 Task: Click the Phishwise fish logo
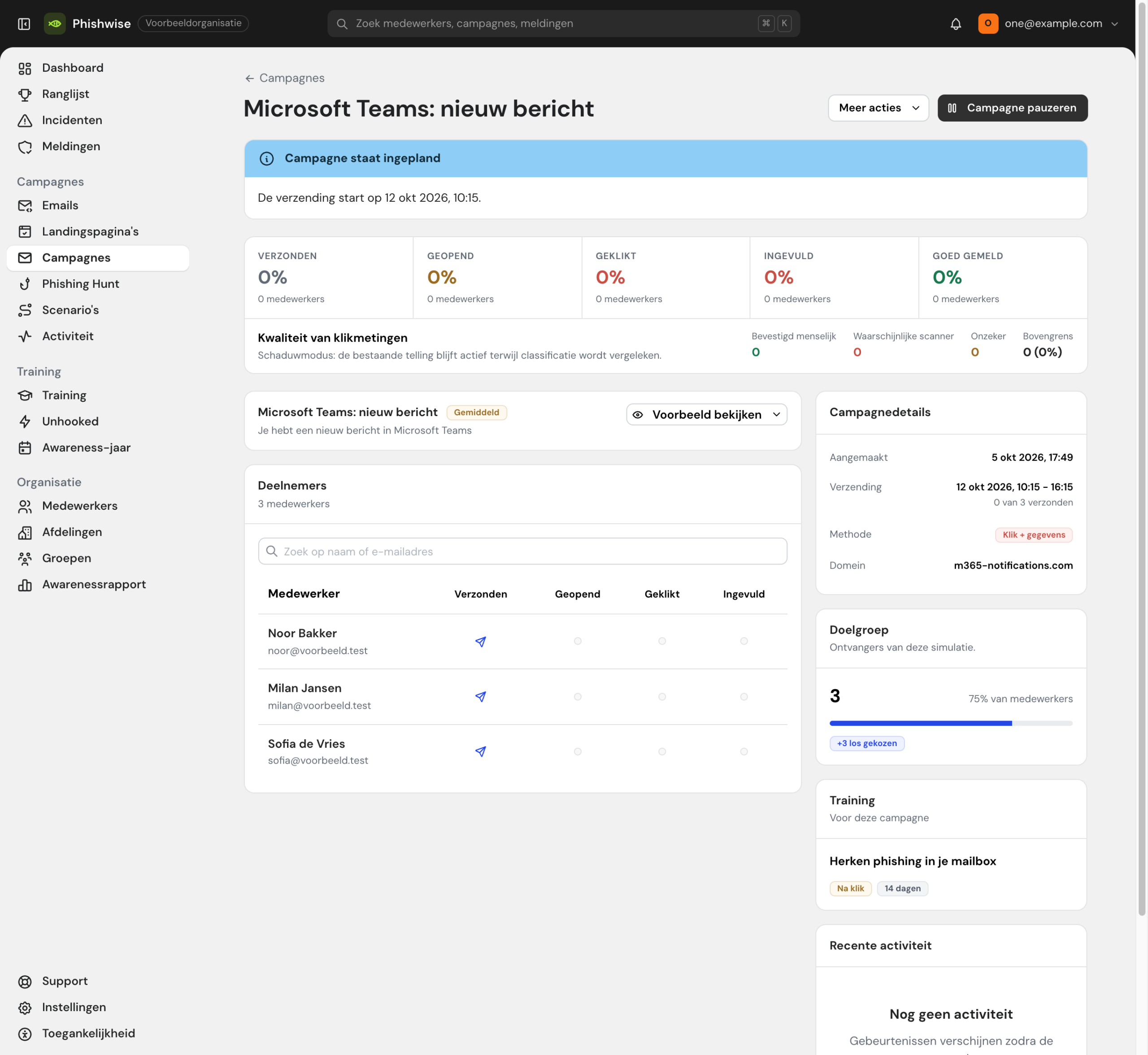click(x=55, y=23)
